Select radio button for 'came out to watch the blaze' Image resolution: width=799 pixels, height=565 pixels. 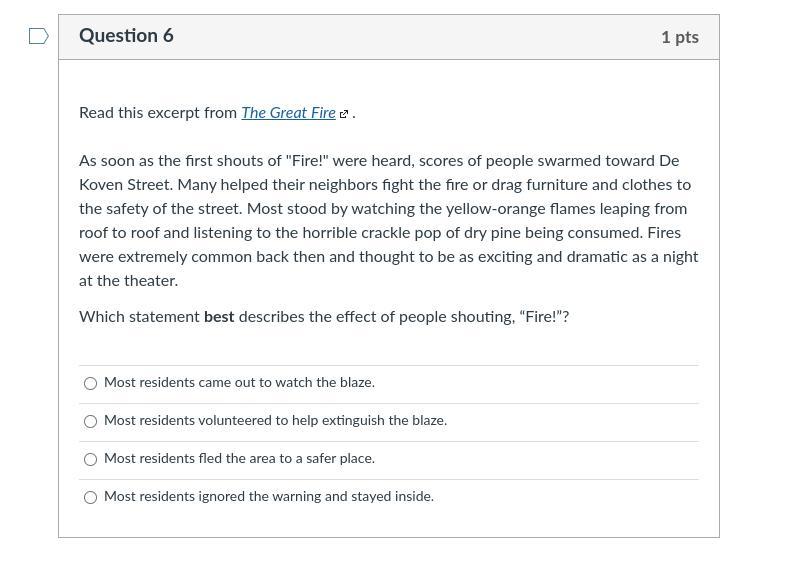coord(91,383)
